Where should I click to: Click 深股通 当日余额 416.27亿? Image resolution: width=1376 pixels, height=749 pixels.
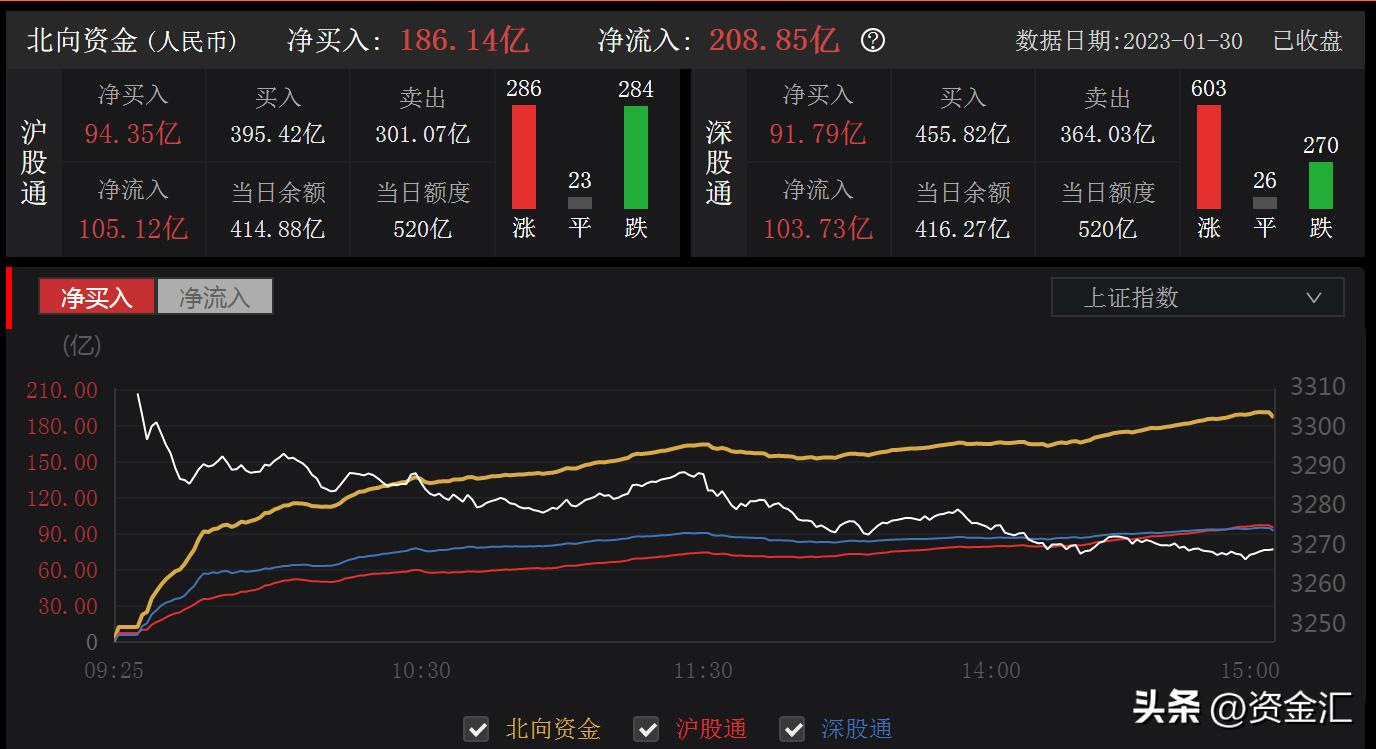coord(963,228)
